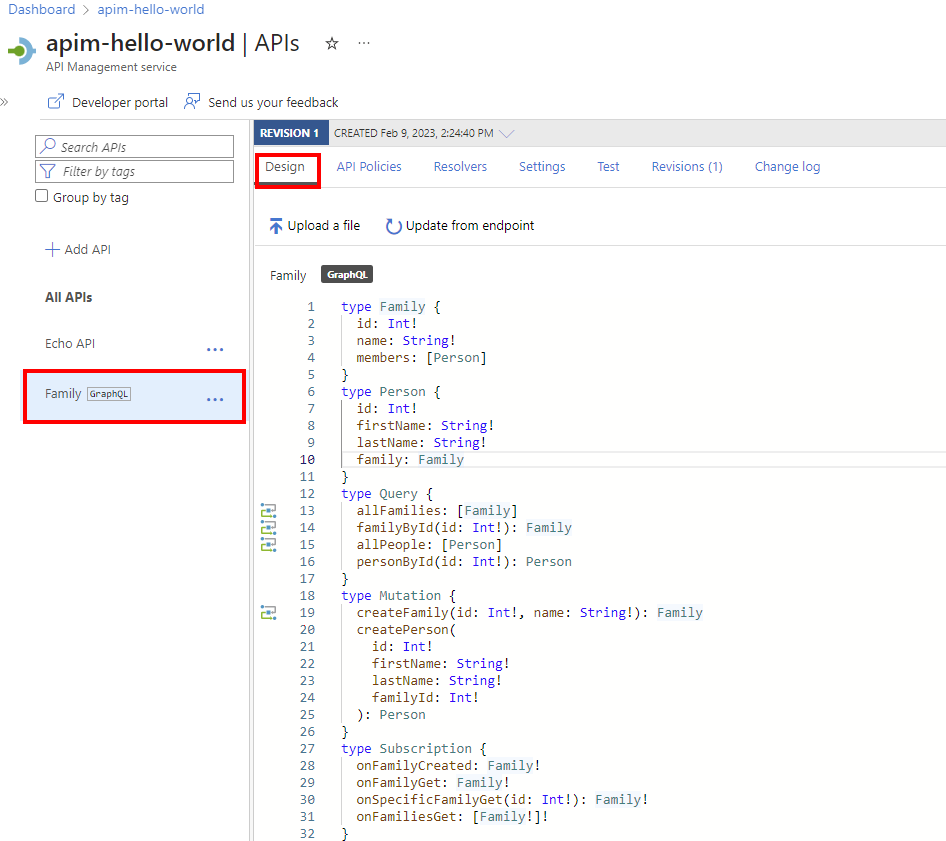Open the more options ellipsis beside the star
946x841 pixels.
364,43
